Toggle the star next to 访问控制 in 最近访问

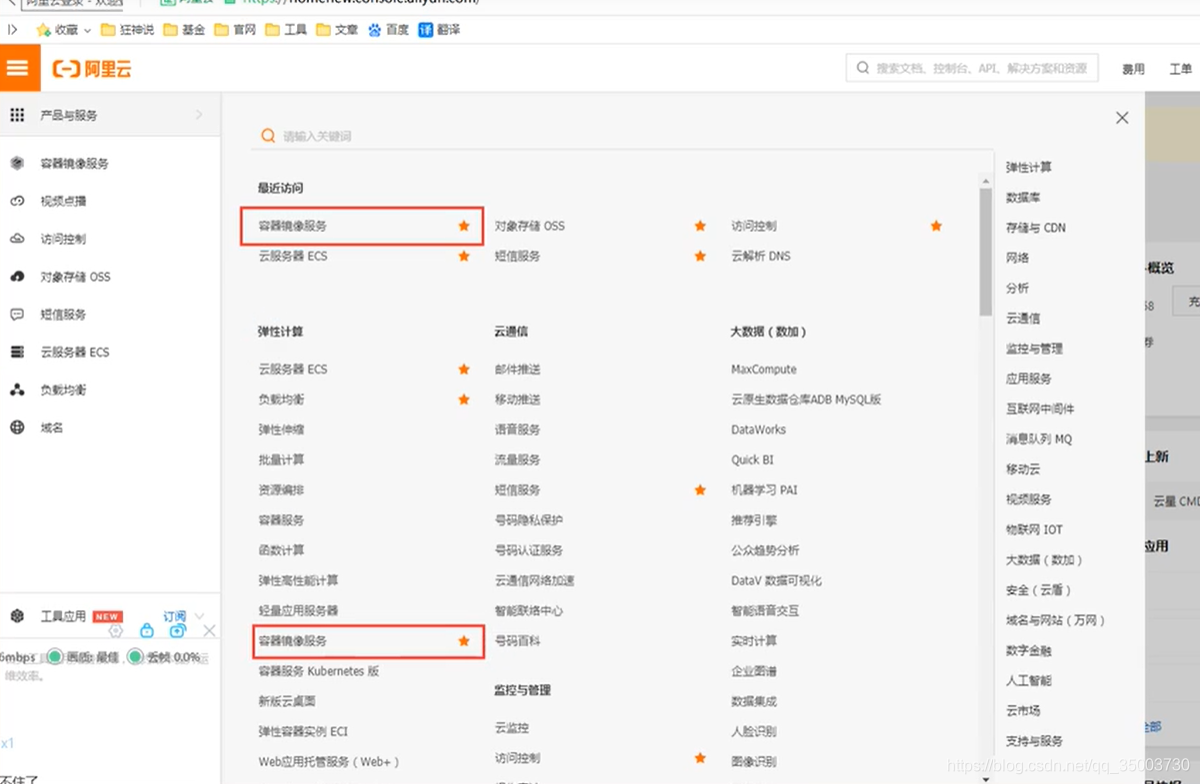(936, 226)
